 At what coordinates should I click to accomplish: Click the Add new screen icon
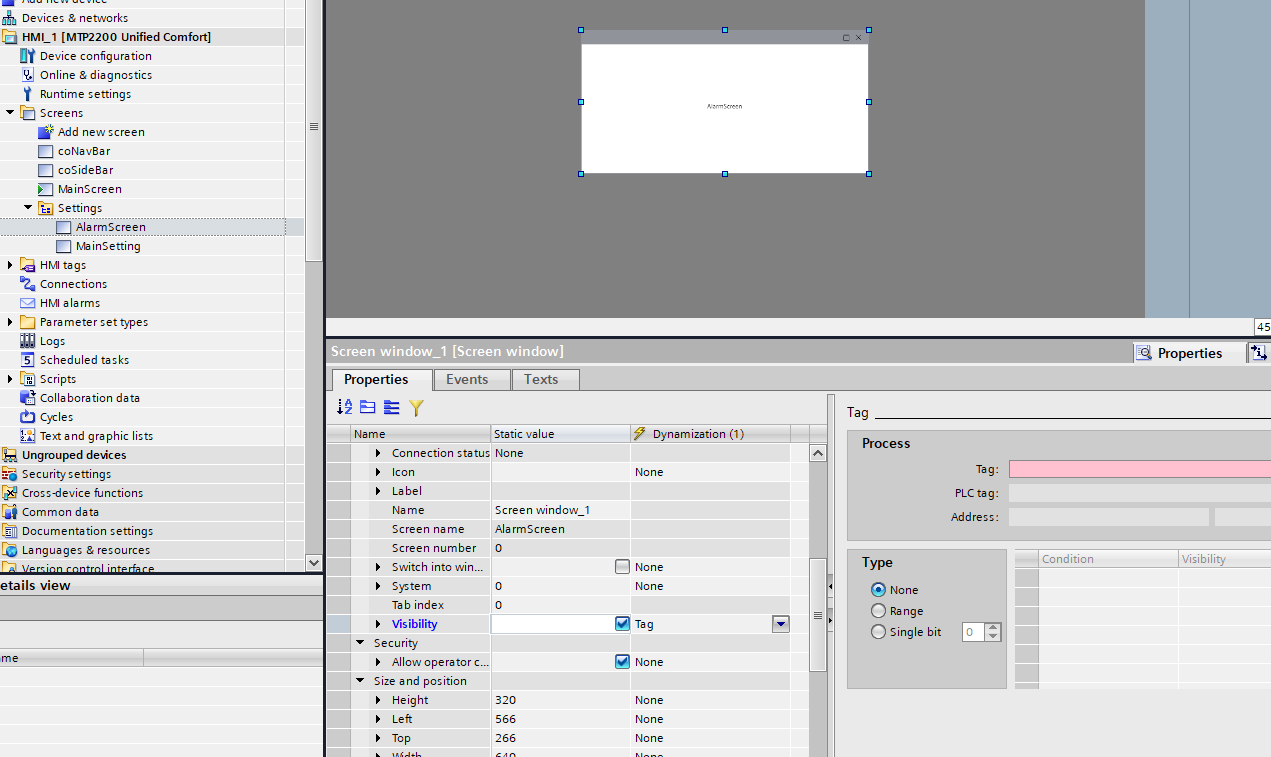[x=45, y=132]
